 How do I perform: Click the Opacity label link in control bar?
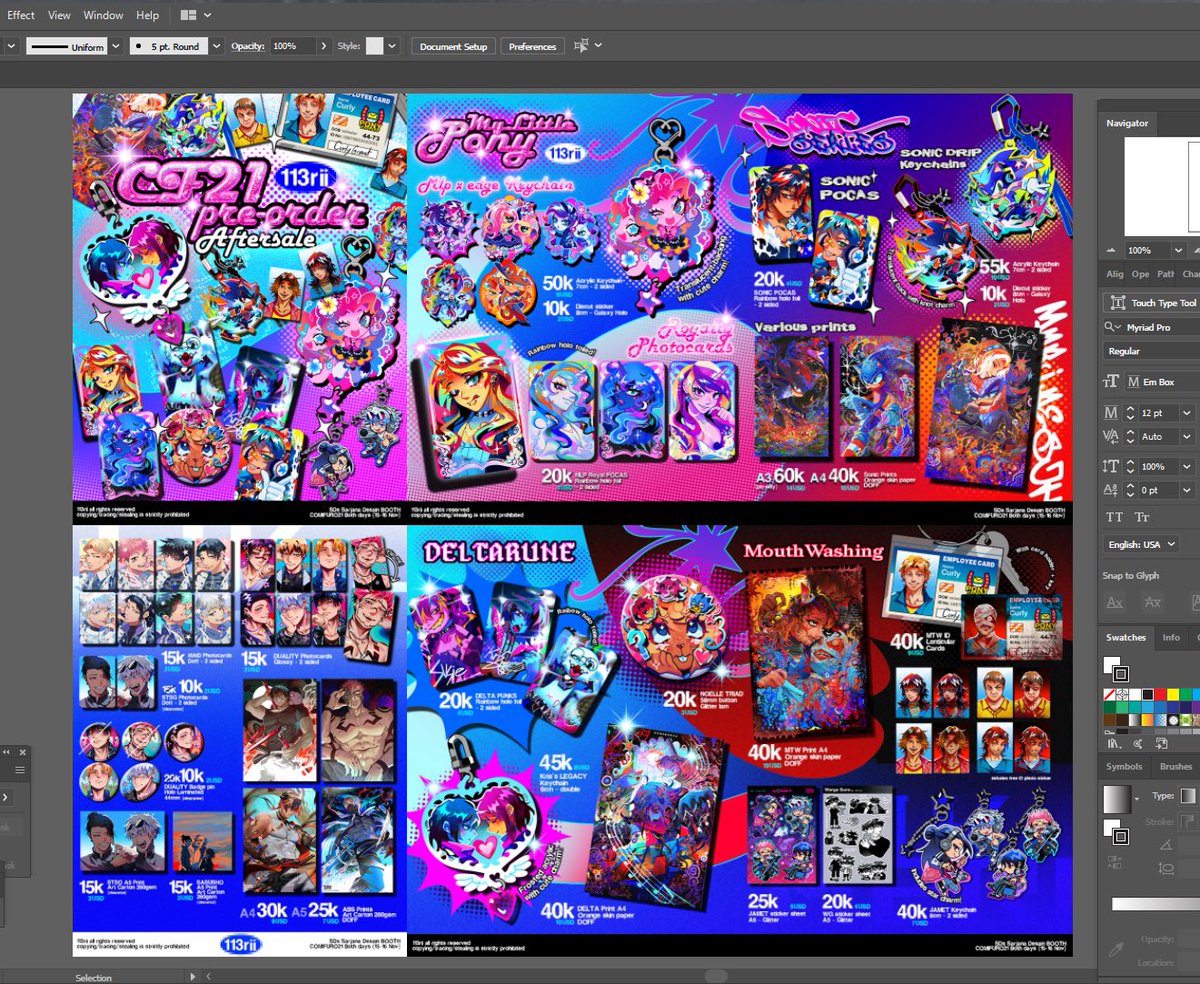(x=247, y=46)
